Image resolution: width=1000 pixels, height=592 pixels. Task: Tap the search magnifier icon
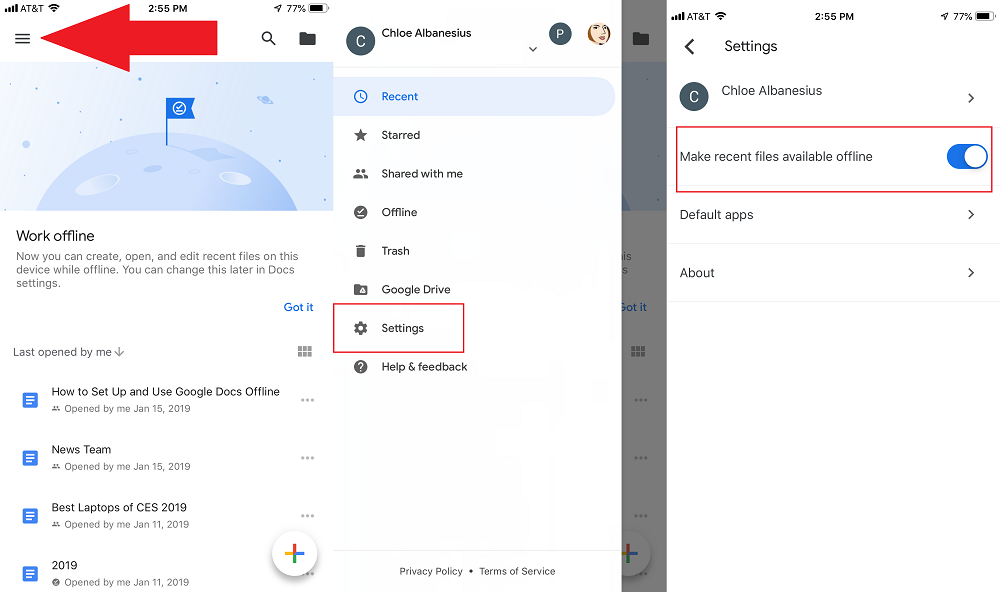(268, 39)
